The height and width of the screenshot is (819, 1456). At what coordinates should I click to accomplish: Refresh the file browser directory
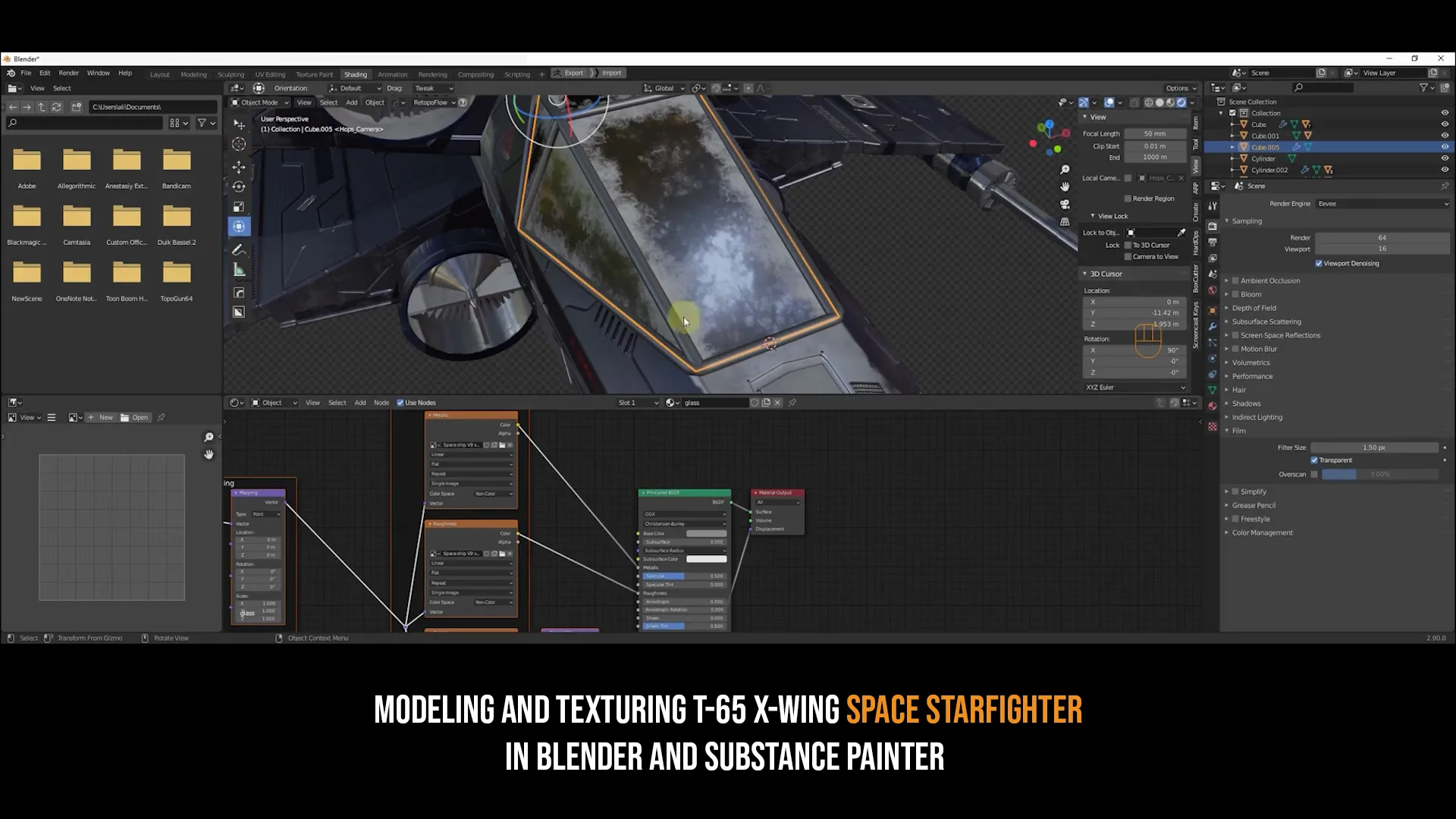coord(56,107)
